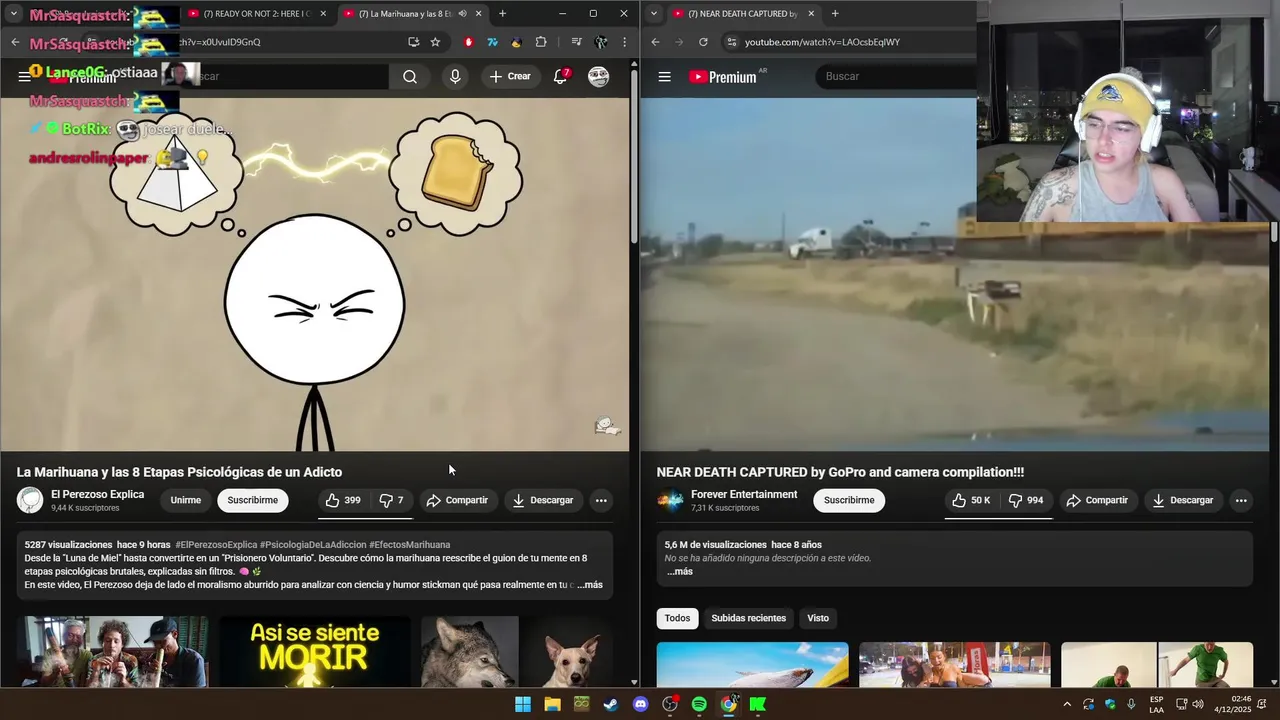Mute the La Marihuana tab via speaker icon

point(462,14)
